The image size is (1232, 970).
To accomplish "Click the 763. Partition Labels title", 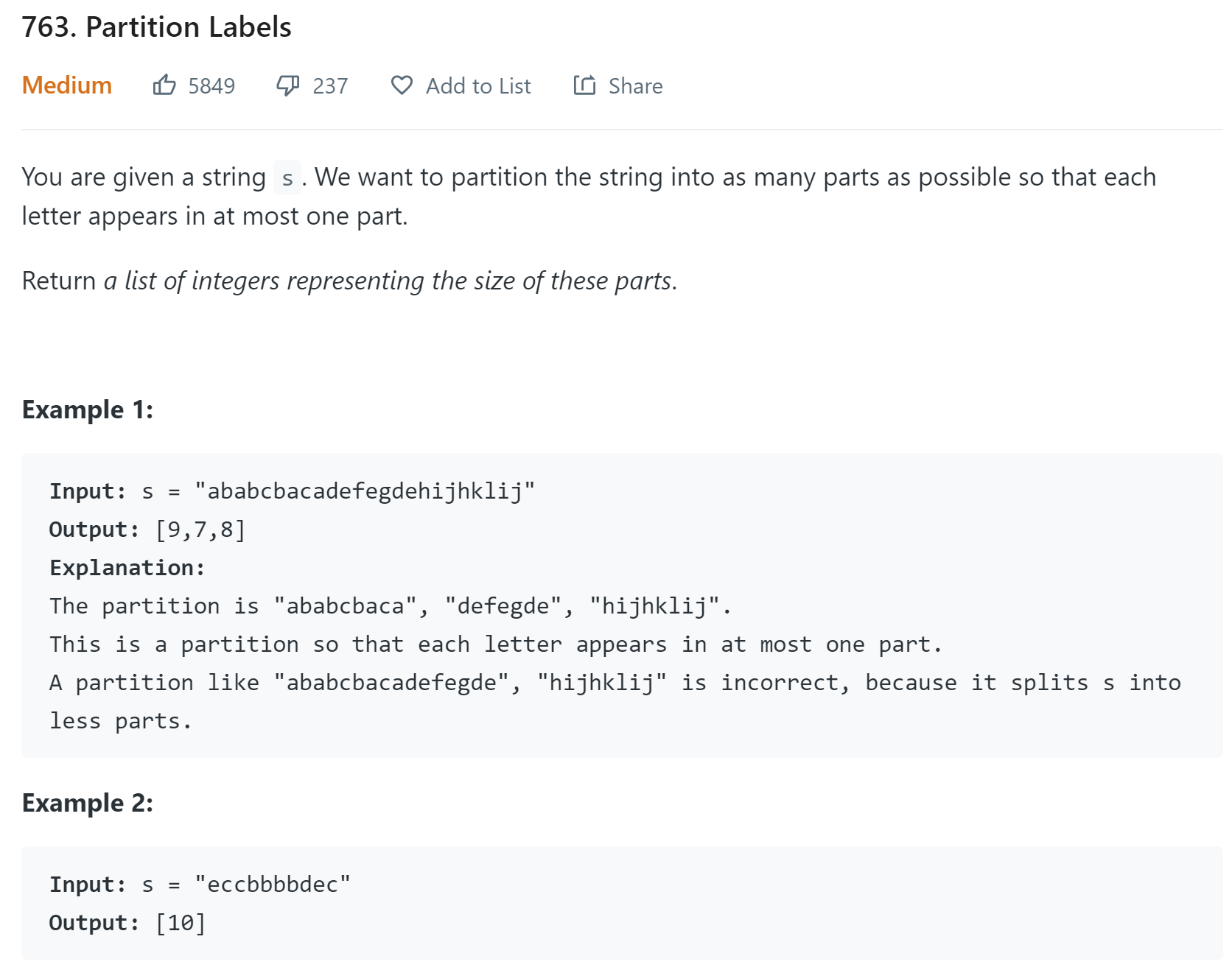I will pos(157,27).
